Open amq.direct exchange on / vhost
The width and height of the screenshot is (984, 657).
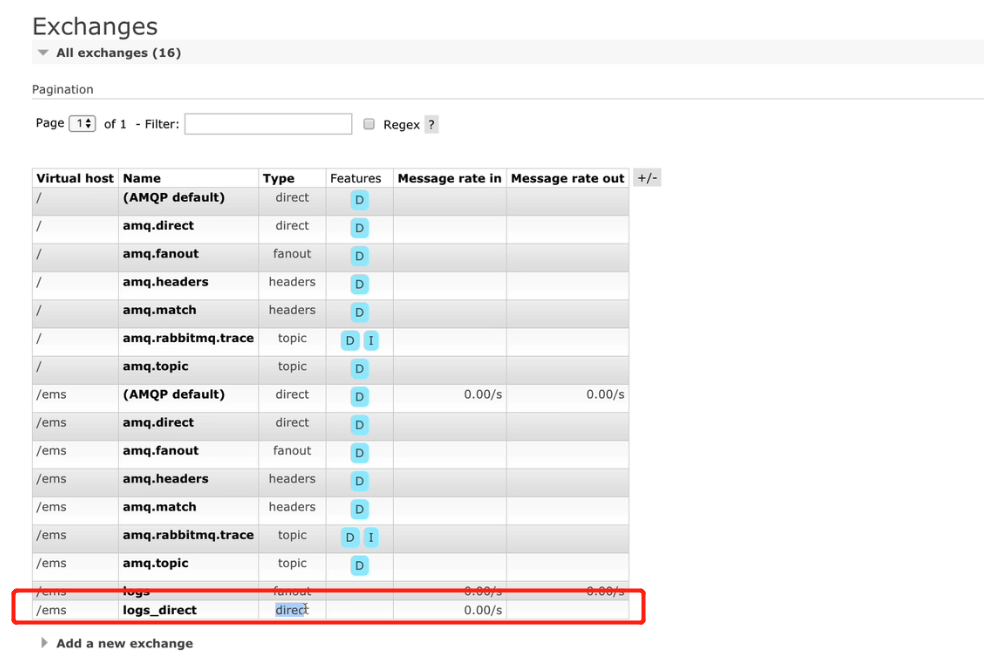(x=158, y=226)
